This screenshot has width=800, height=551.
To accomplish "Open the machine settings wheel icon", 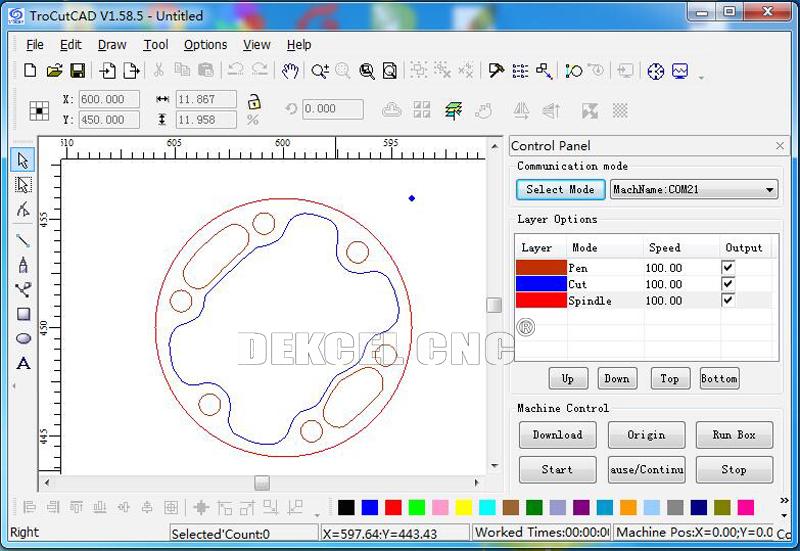I will (x=656, y=71).
